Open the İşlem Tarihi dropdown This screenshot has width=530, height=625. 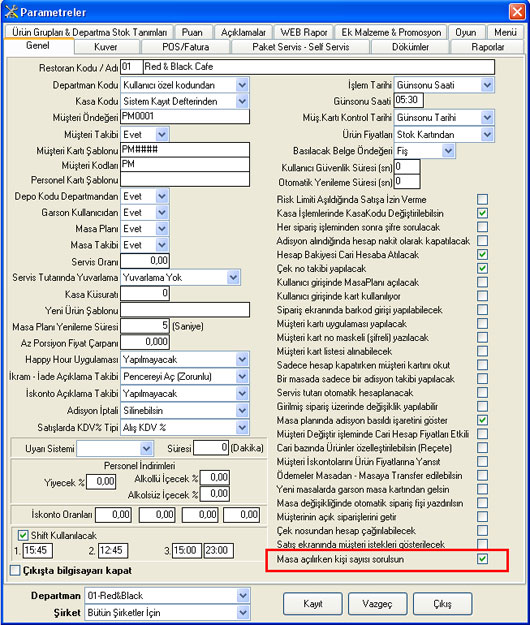[487, 85]
